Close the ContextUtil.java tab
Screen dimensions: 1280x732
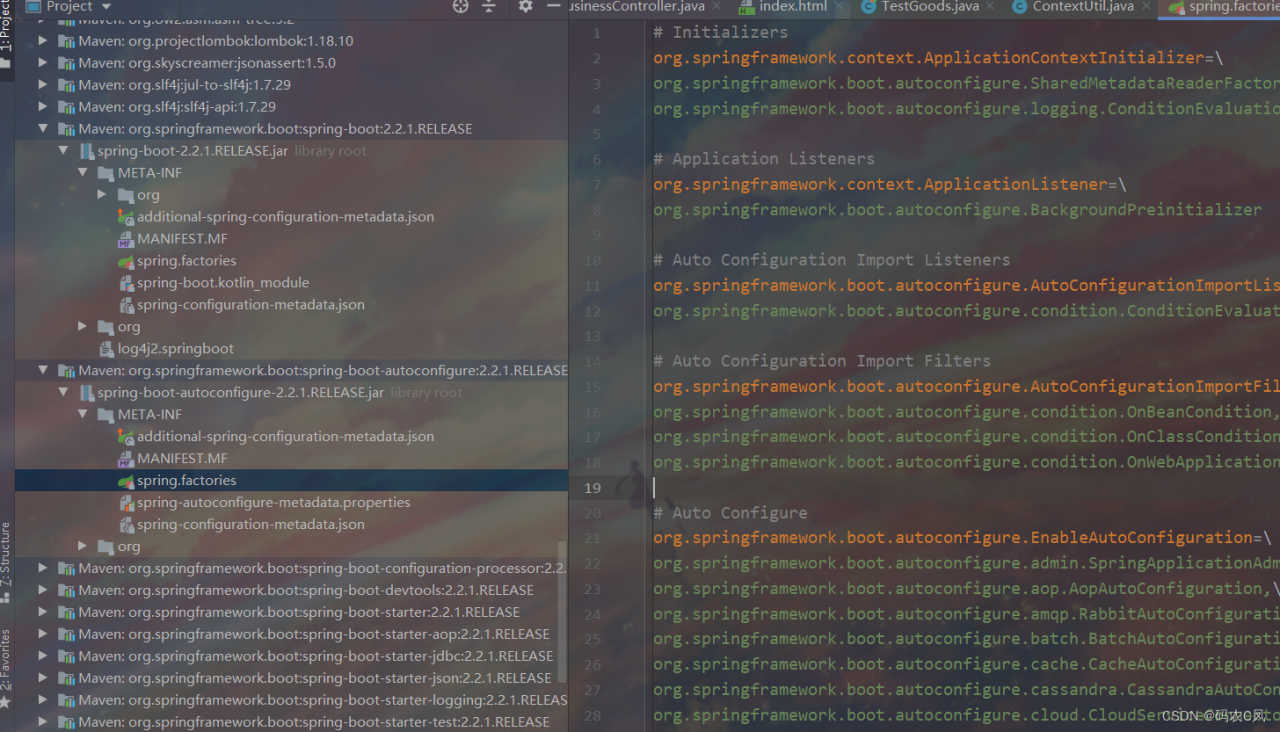pyautogui.click(x=1145, y=7)
